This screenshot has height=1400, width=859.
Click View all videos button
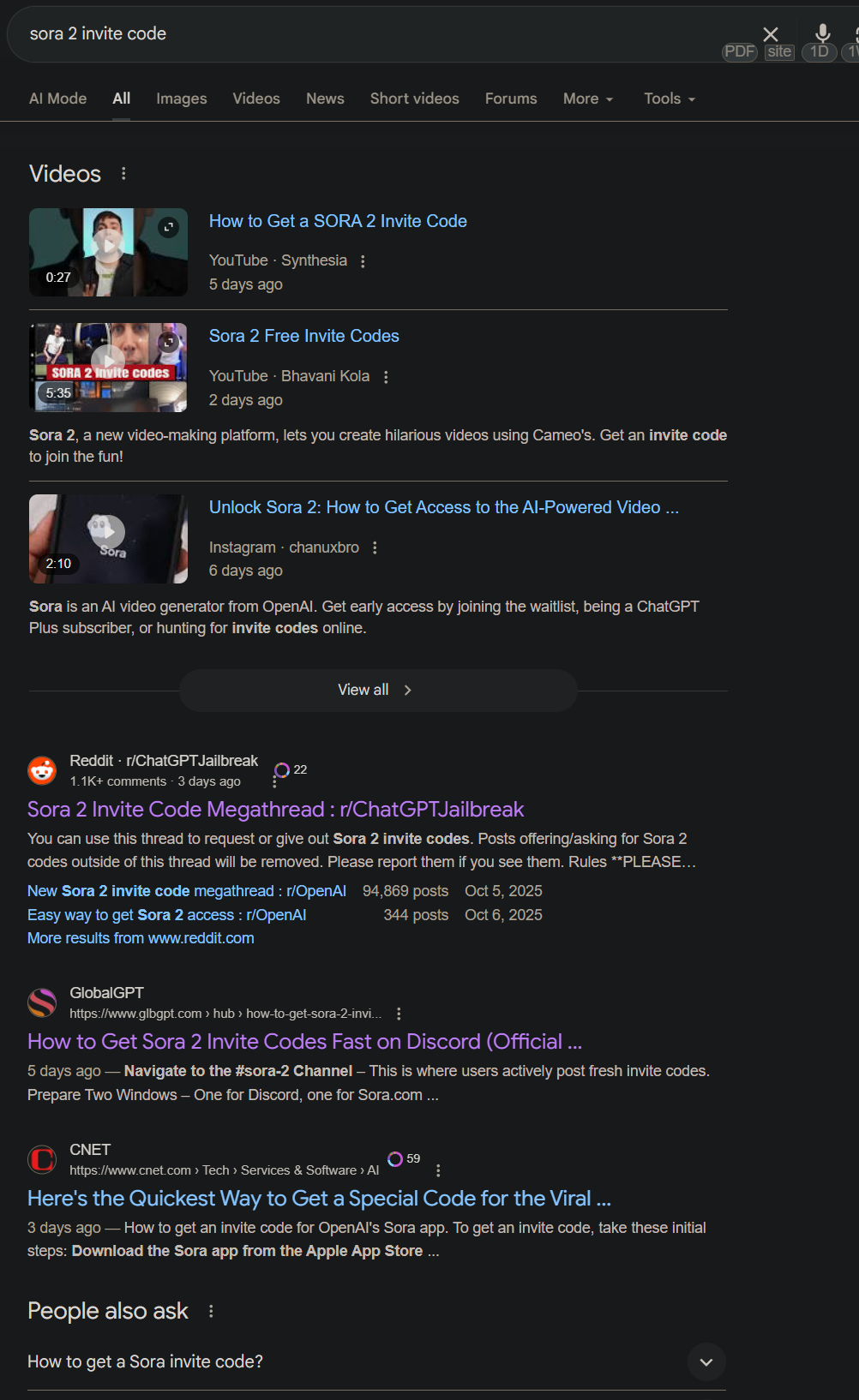(378, 690)
